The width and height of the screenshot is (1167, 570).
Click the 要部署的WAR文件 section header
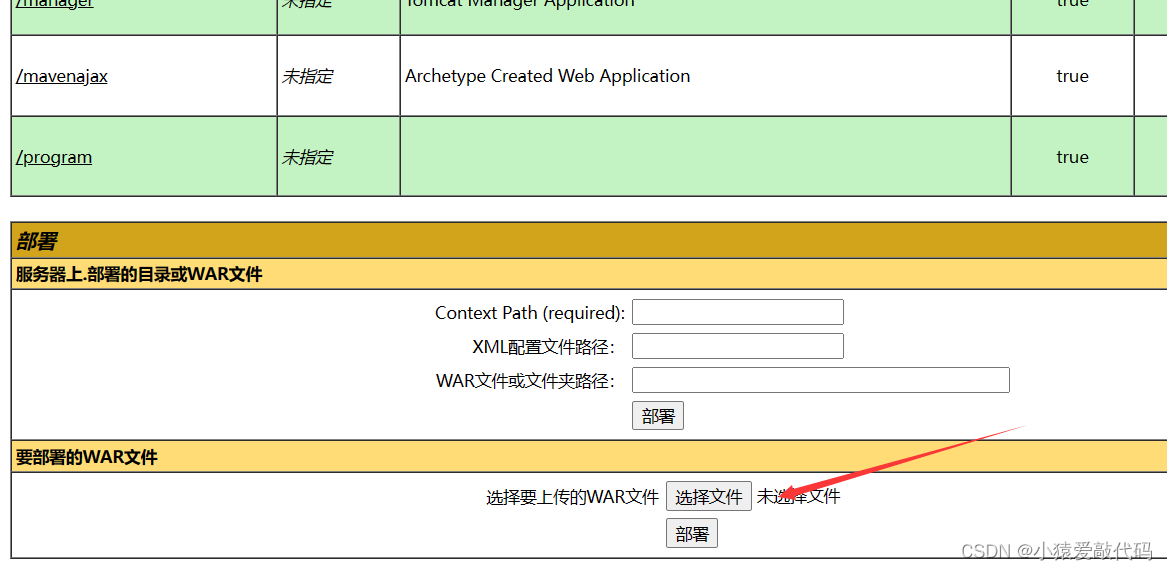coord(86,457)
